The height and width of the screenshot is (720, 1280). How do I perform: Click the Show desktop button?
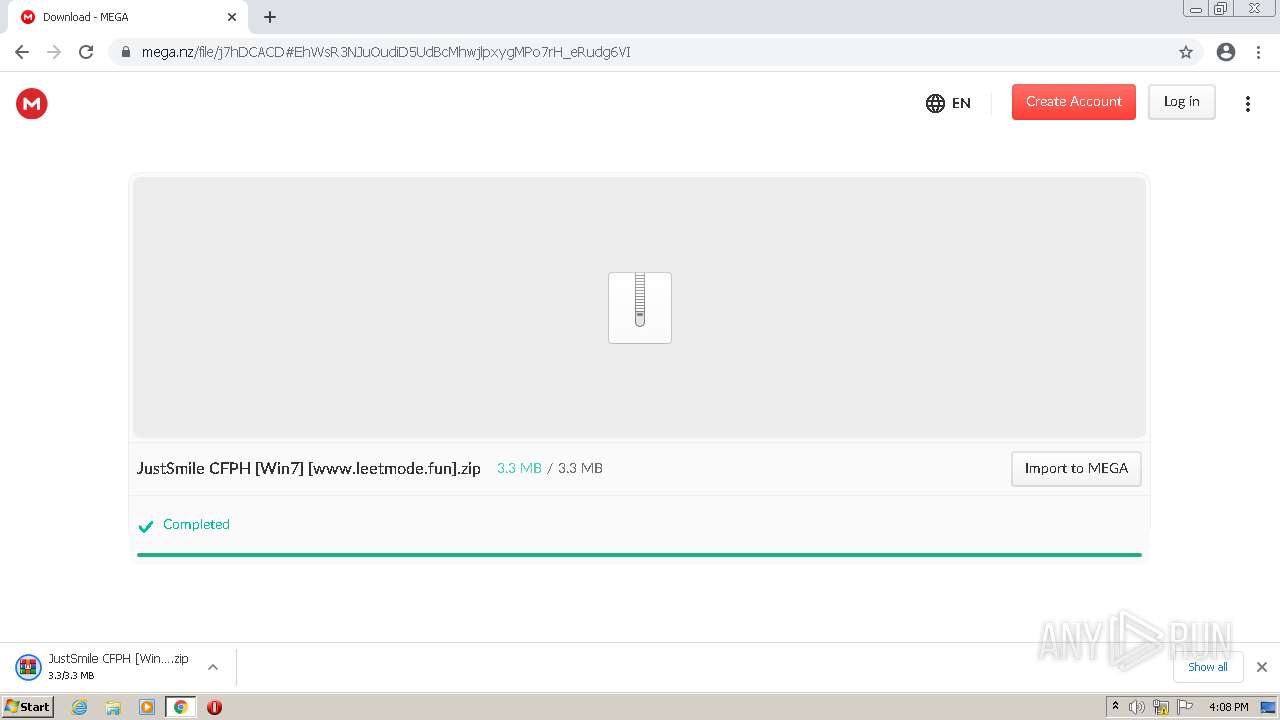(x=1268, y=707)
